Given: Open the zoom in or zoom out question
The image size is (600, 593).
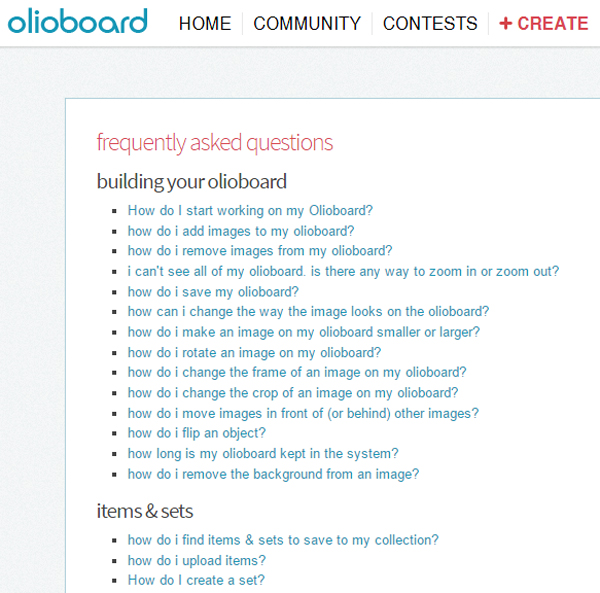Looking at the screenshot, I should tap(343, 272).
